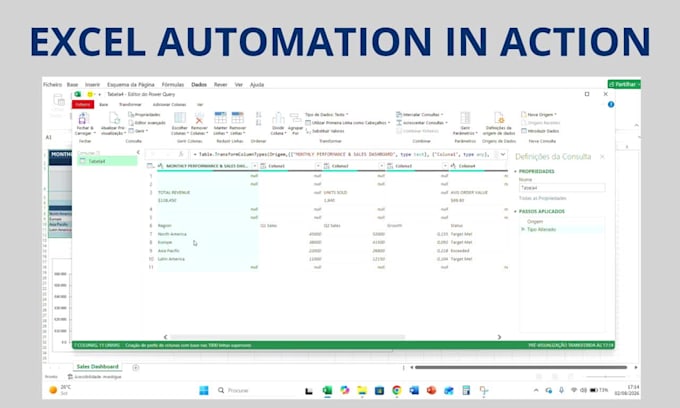Click the Power Query formula bar text
This screenshot has width=680, height=408.
pyautogui.click(x=343, y=154)
